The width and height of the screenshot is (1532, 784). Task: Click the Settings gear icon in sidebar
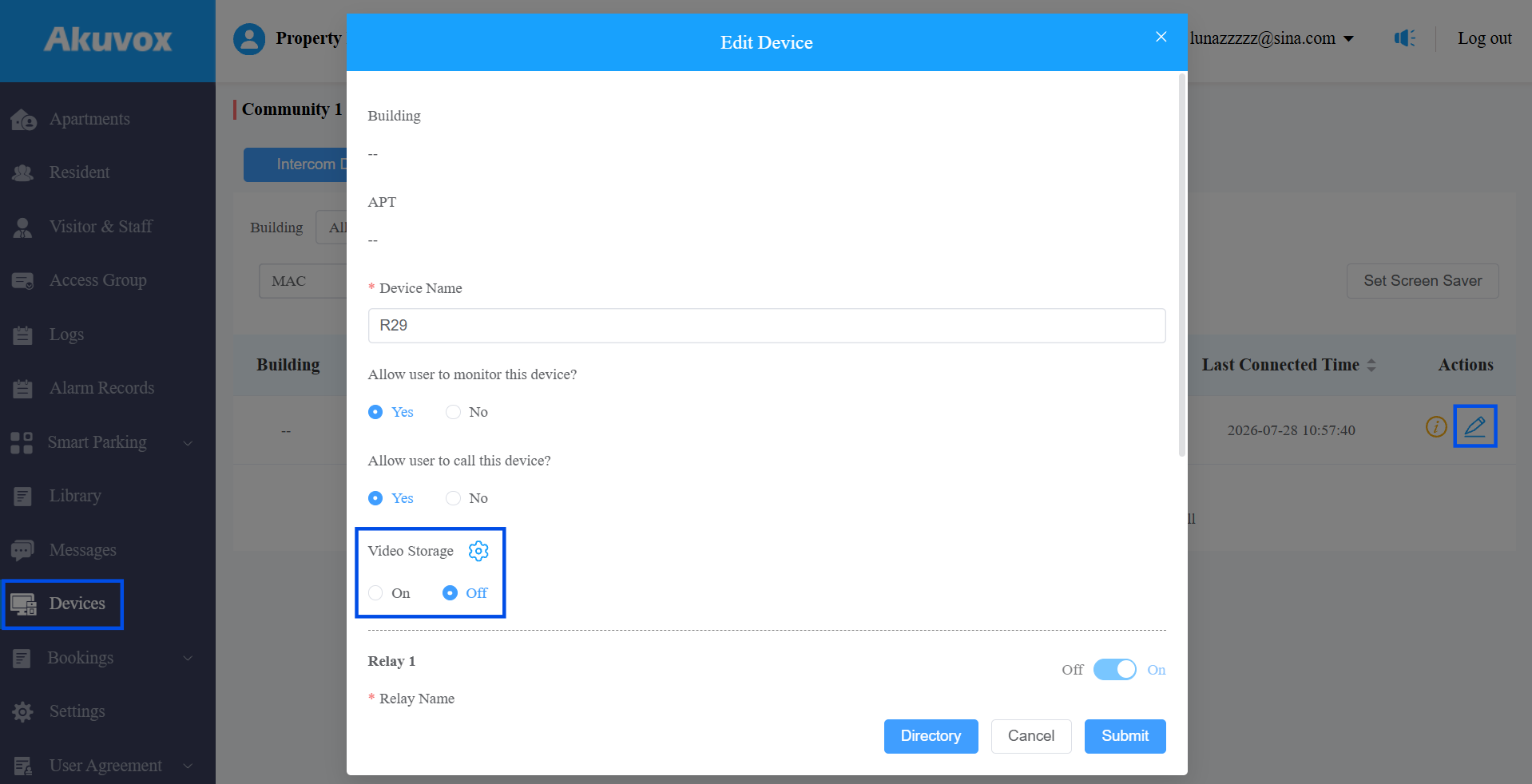pyautogui.click(x=23, y=712)
